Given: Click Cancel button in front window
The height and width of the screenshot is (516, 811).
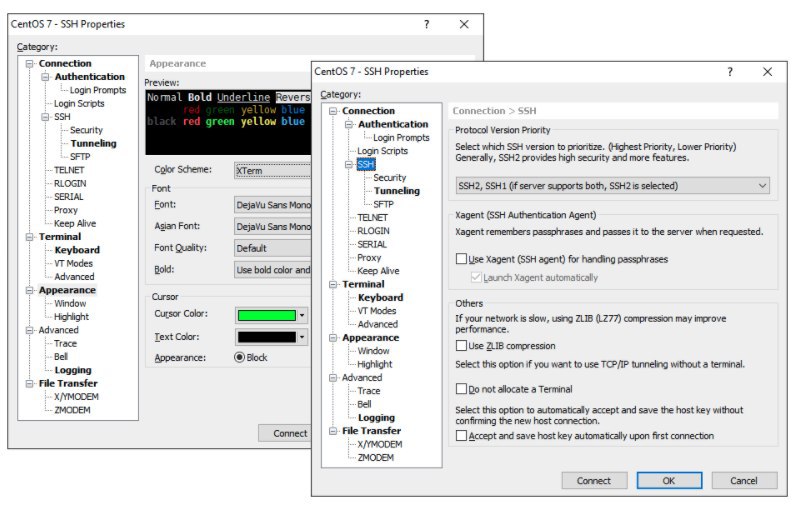Looking at the screenshot, I should (x=744, y=480).
